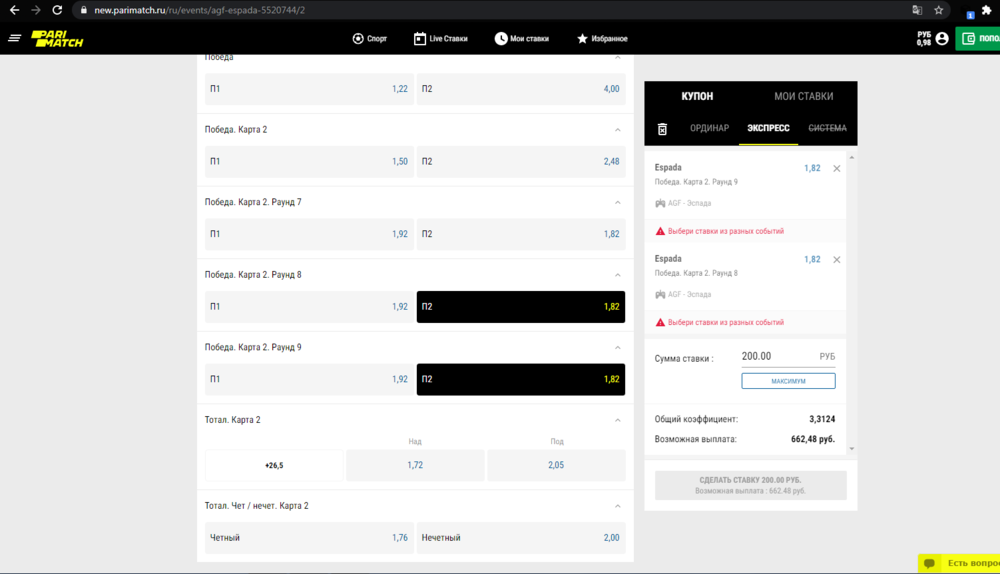1000x574 pixels.
Task: Click the МАКСИМУМ button
Action: point(788,381)
